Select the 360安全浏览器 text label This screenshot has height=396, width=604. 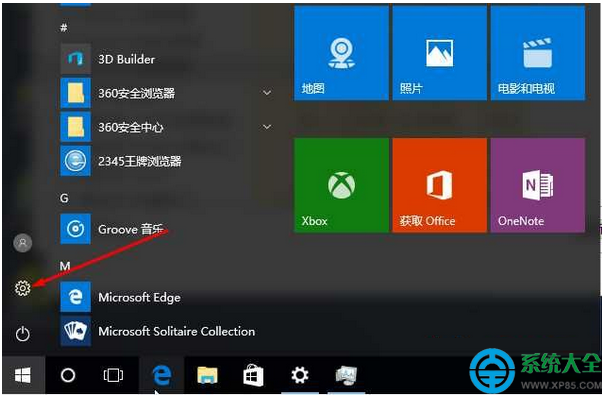136,93
